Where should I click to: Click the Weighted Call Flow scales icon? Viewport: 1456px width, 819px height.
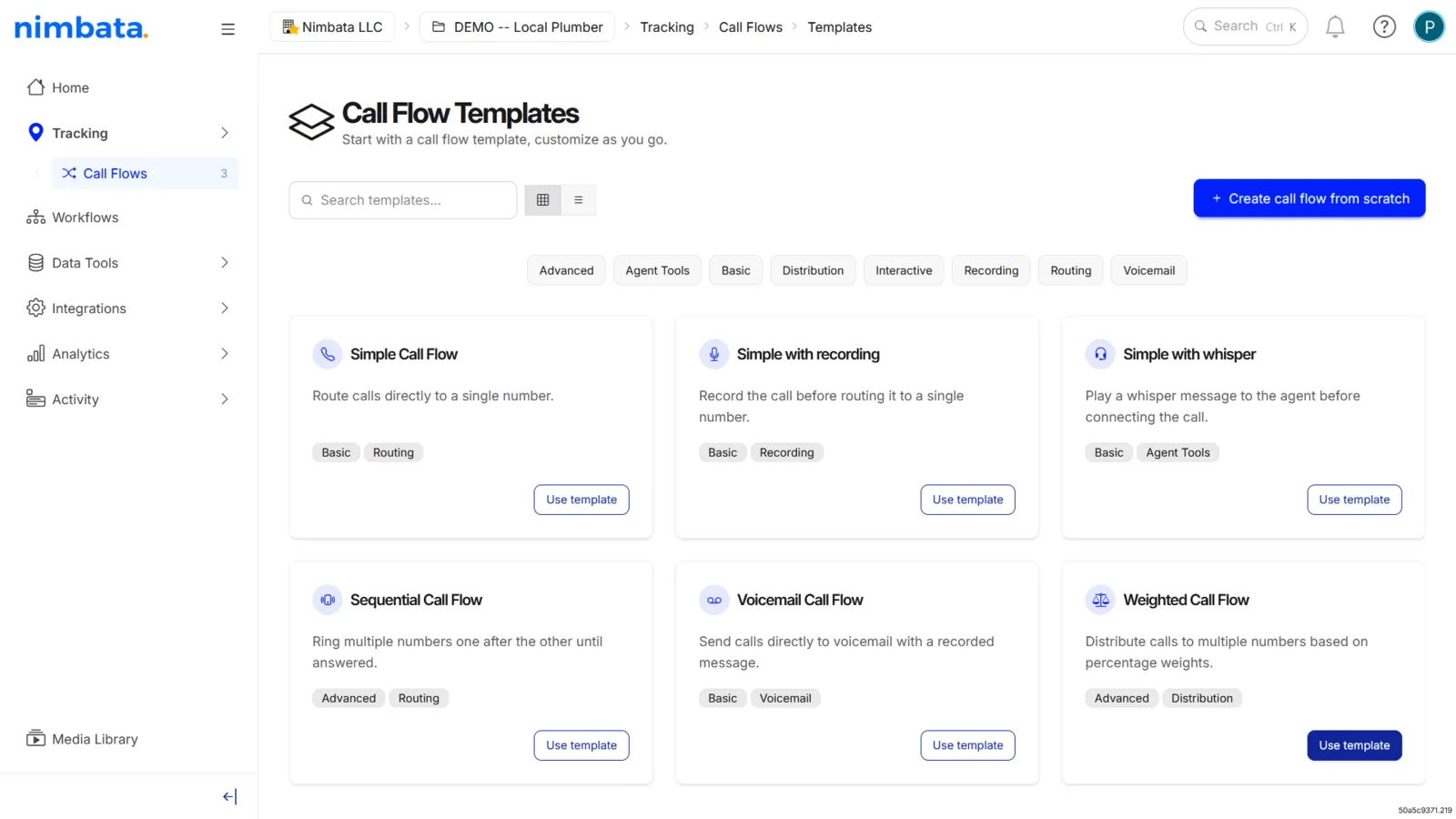click(1100, 600)
